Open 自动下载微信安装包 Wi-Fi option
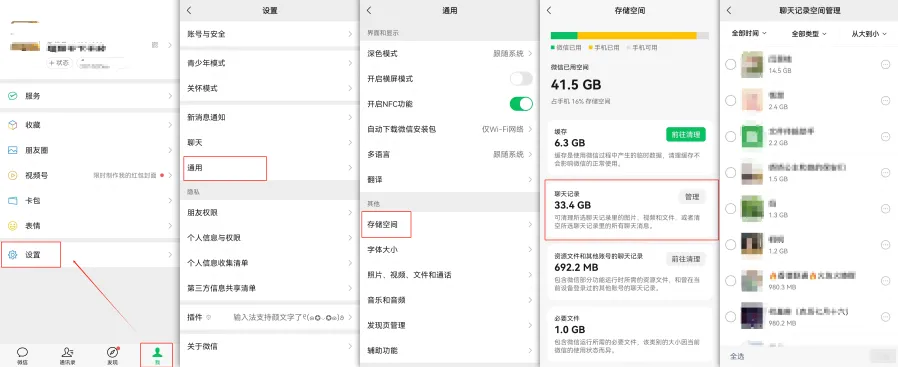The width and height of the screenshot is (898, 367). [450, 129]
